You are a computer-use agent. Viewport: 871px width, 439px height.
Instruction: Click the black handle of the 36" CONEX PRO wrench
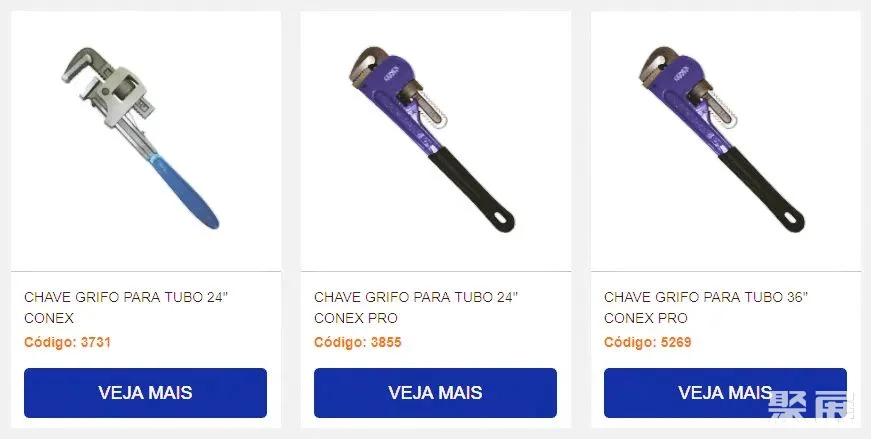[x=761, y=189]
